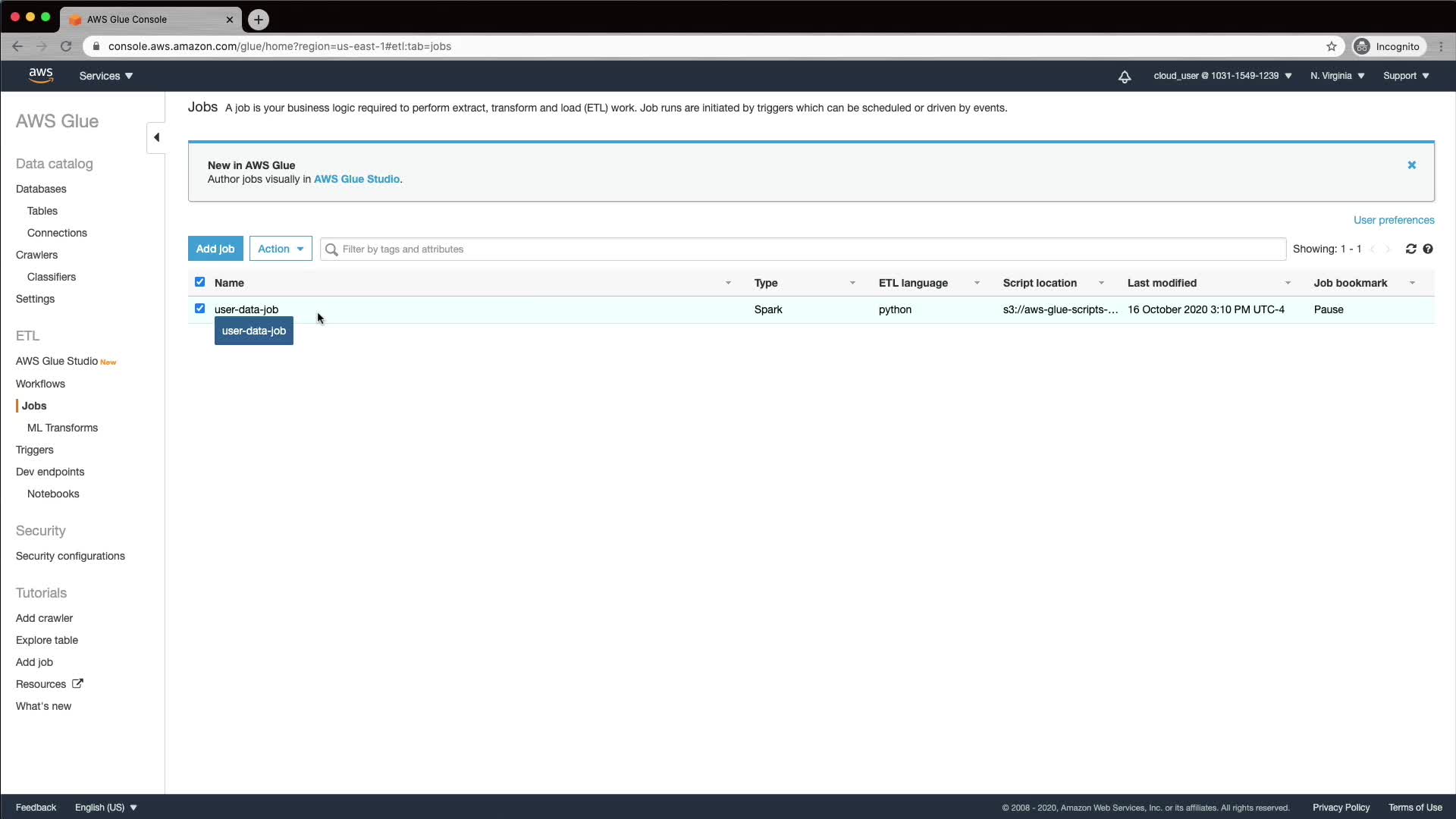Screen dimensions: 1456x819
Task: Open Triggers in the ETL section
Action: click(x=35, y=450)
